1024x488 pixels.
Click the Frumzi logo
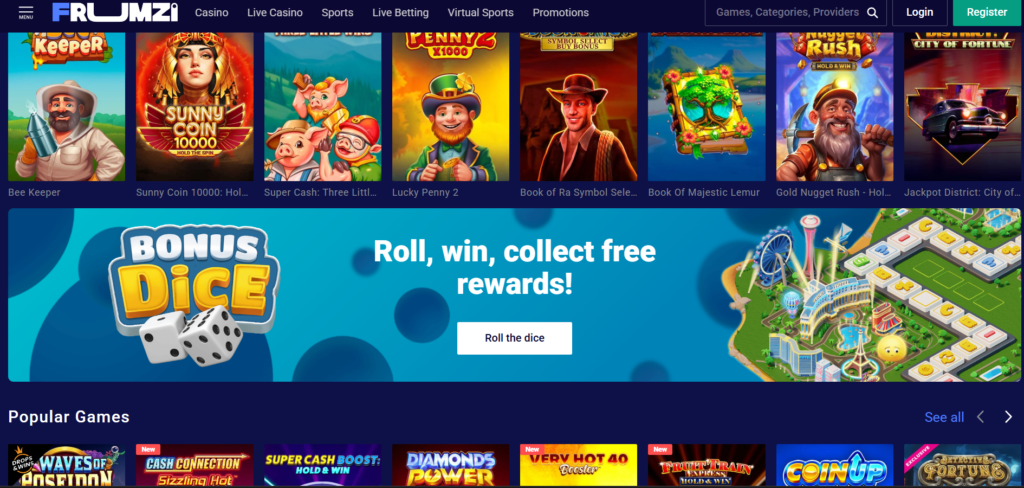point(115,12)
